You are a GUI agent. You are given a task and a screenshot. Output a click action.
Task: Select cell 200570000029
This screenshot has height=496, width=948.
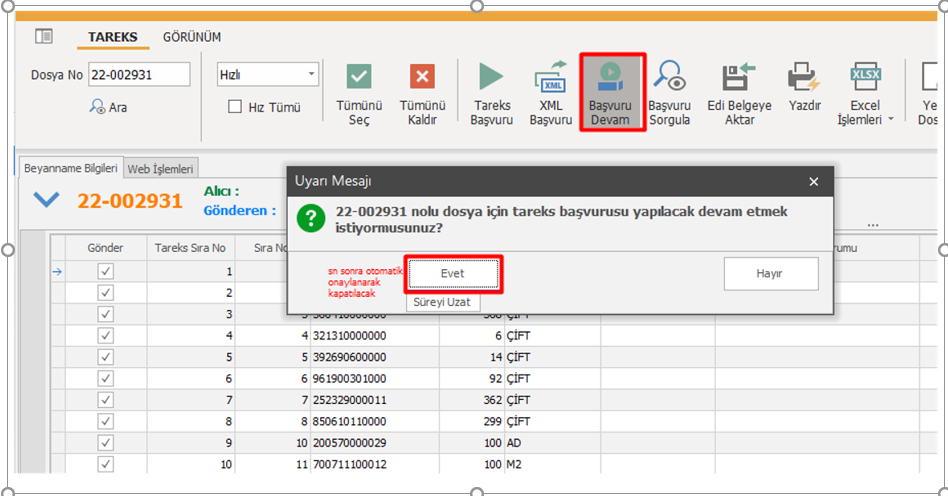[375, 443]
